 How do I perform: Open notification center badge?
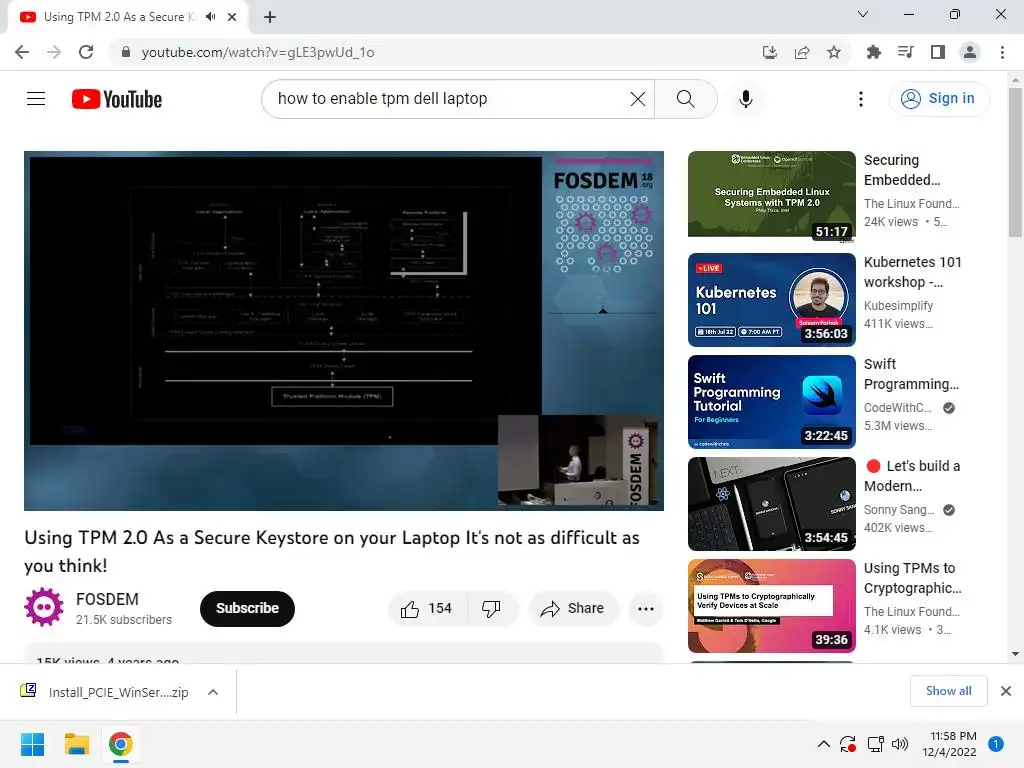(x=996, y=744)
